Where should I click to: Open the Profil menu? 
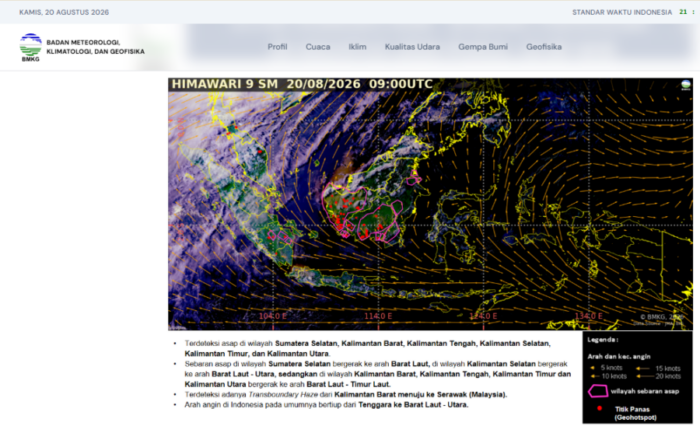pos(277,47)
